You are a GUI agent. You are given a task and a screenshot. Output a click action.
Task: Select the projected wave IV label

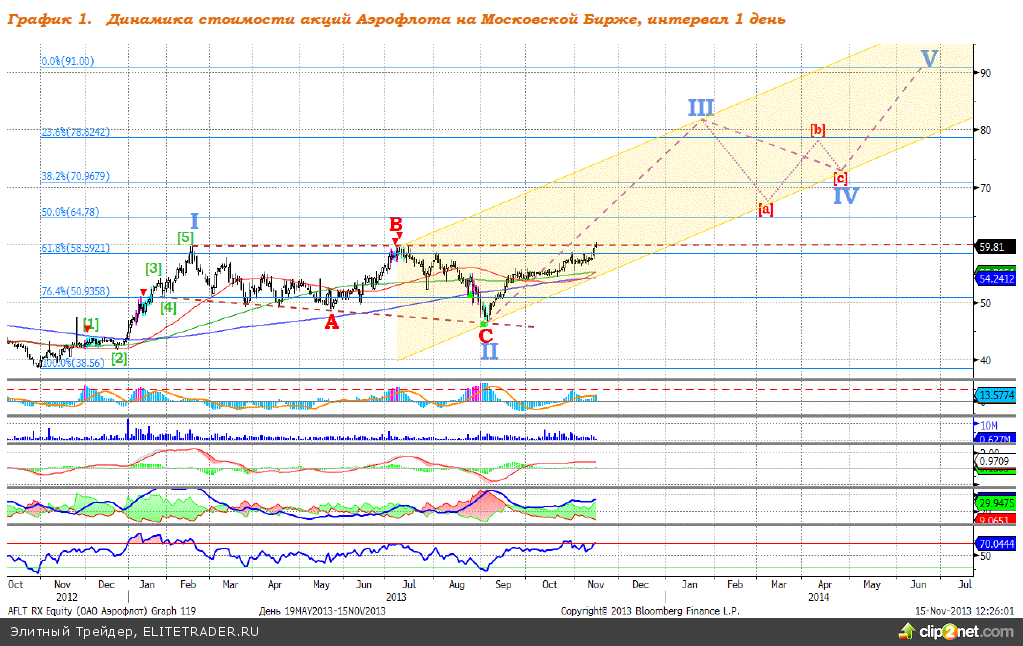coord(846,196)
